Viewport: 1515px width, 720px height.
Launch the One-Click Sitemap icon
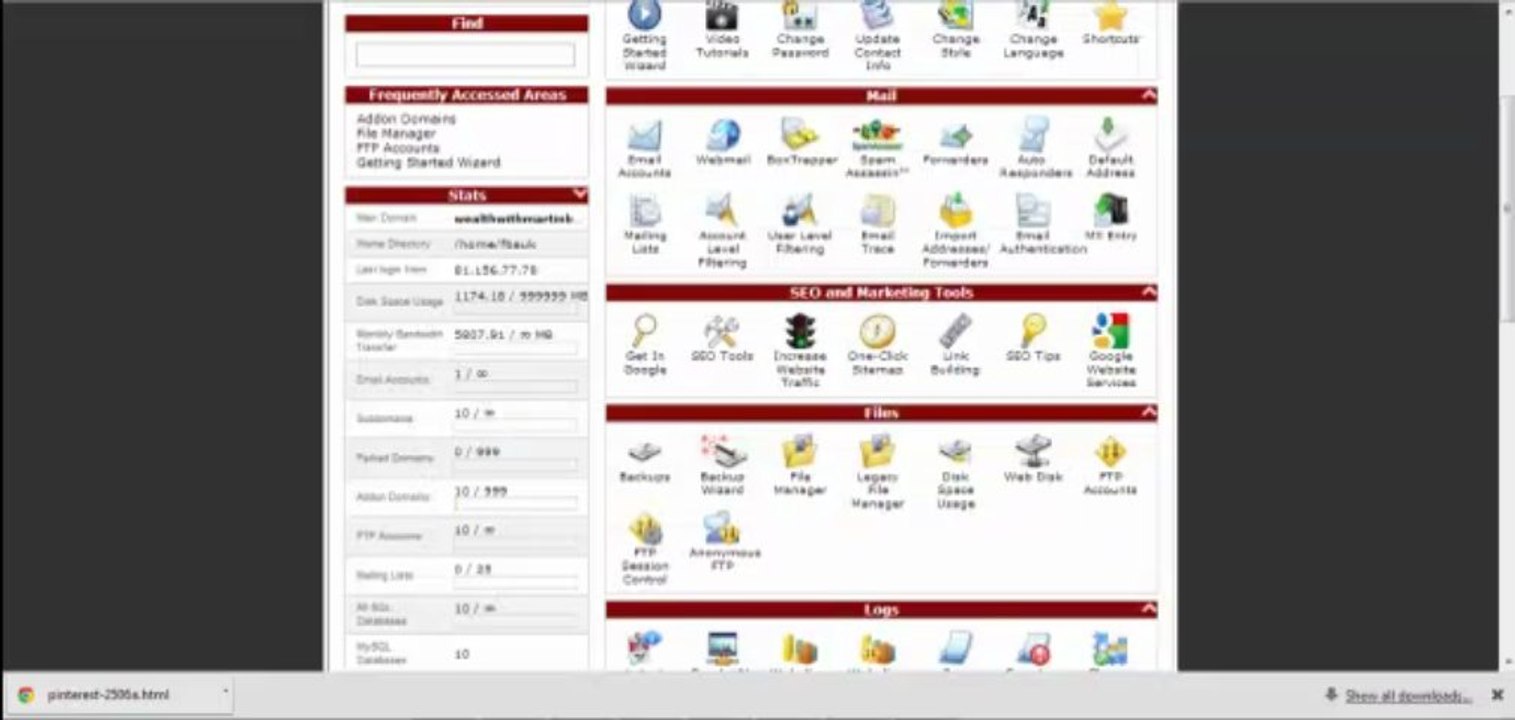tap(877, 331)
